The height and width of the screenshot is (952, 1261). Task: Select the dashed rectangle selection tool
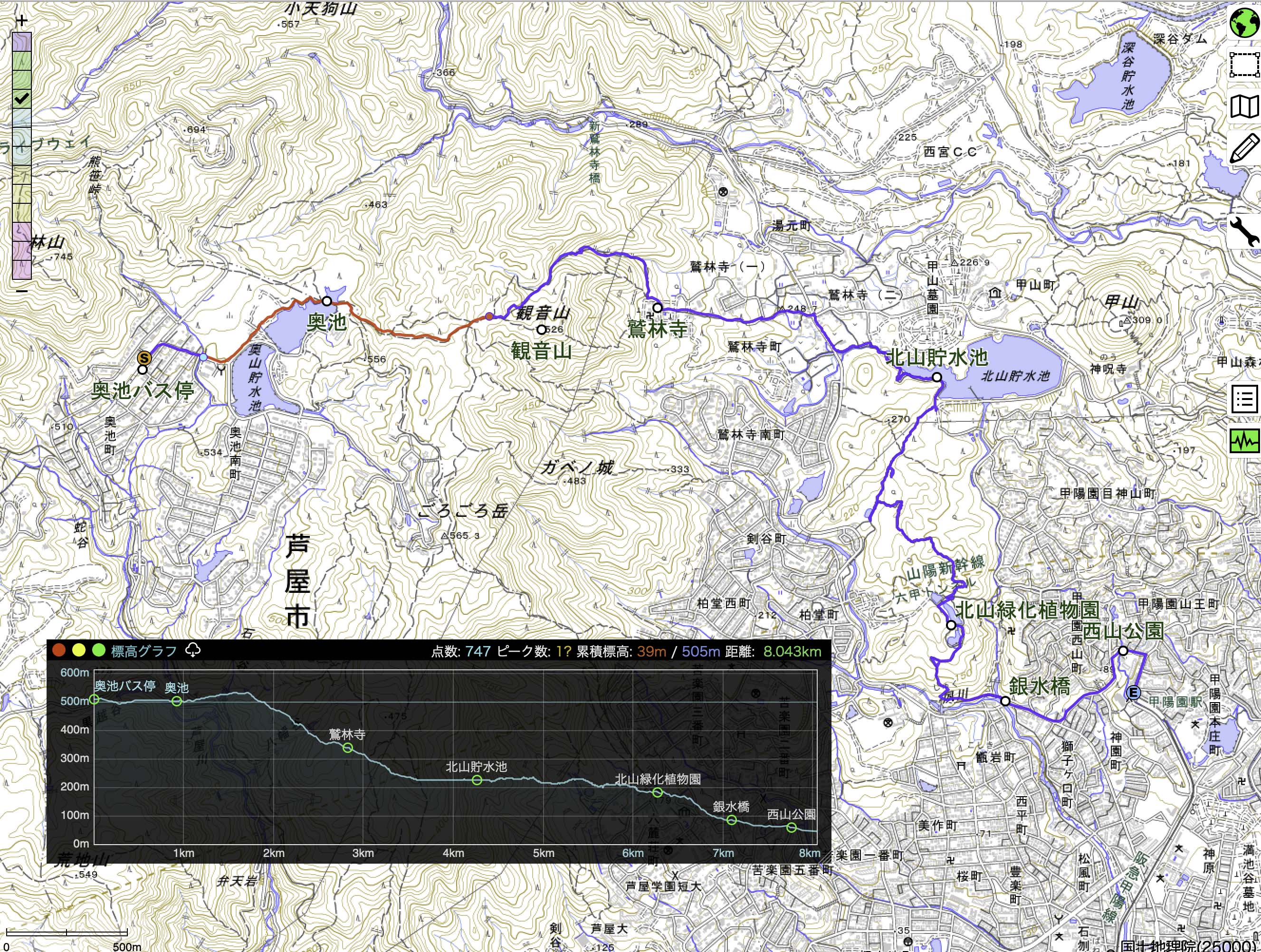[x=1244, y=65]
